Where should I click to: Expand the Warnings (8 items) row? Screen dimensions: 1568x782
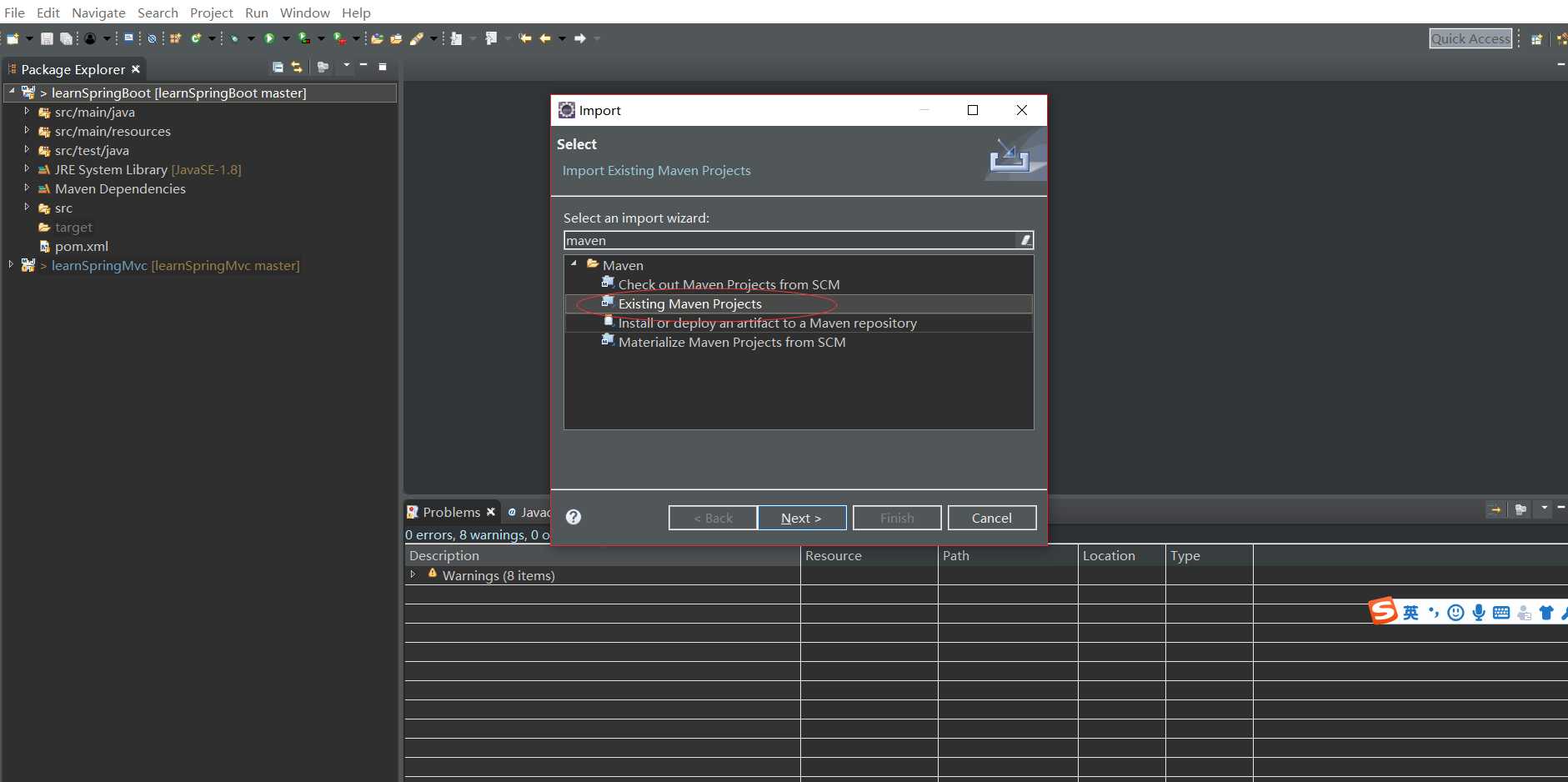click(x=413, y=574)
